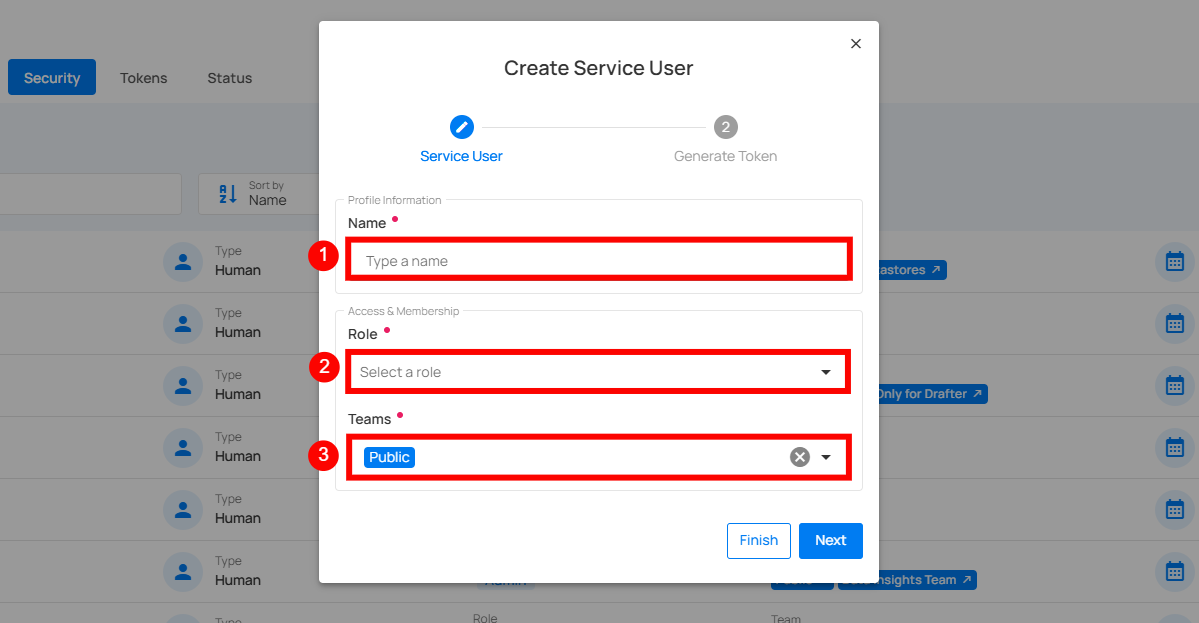Viewport: 1199px width, 623px height.
Task: Click the calendar icon beside Only for Drafter tag
Action: coord(1174,385)
